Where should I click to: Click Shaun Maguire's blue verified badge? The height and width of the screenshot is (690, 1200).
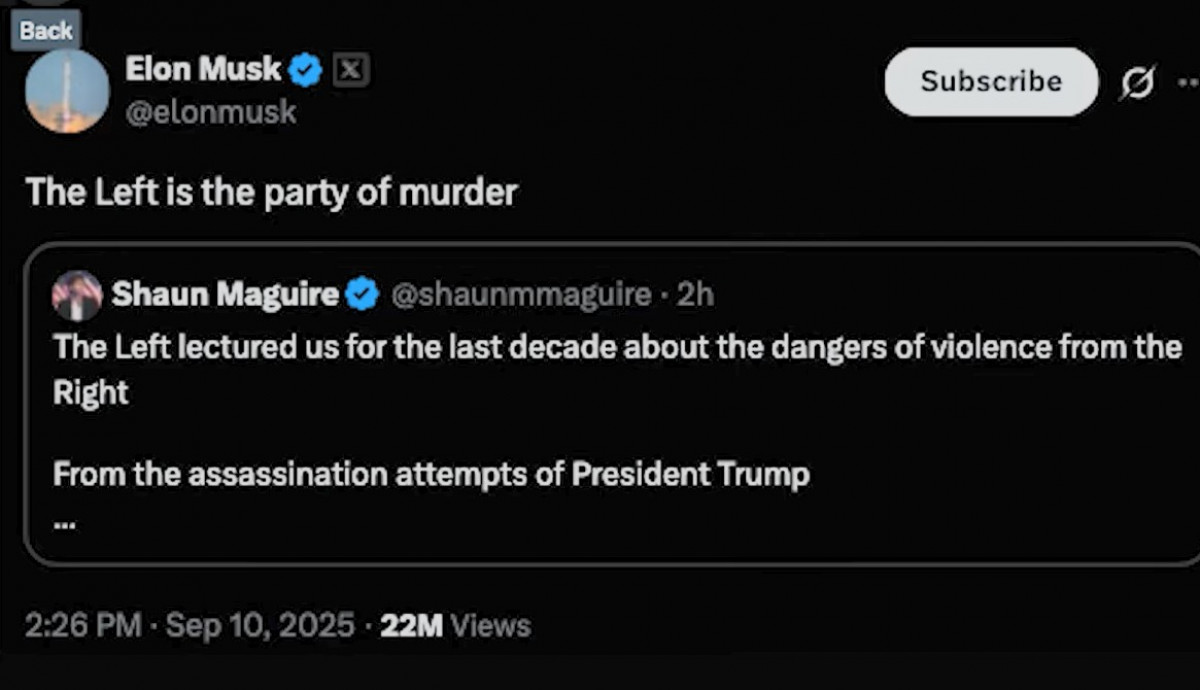click(x=362, y=294)
